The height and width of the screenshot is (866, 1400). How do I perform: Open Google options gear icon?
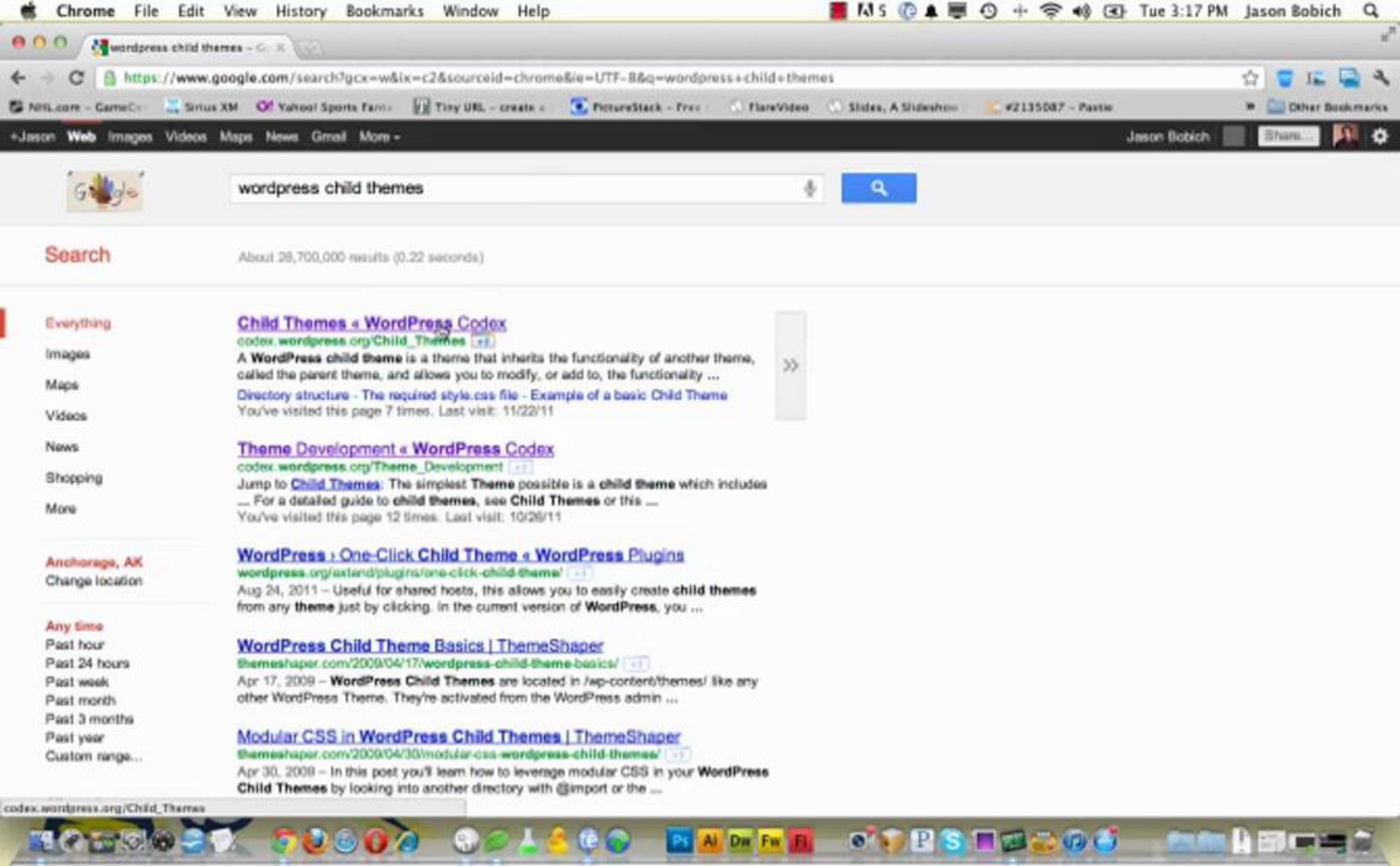pyautogui.click(x=1380, y=136)
